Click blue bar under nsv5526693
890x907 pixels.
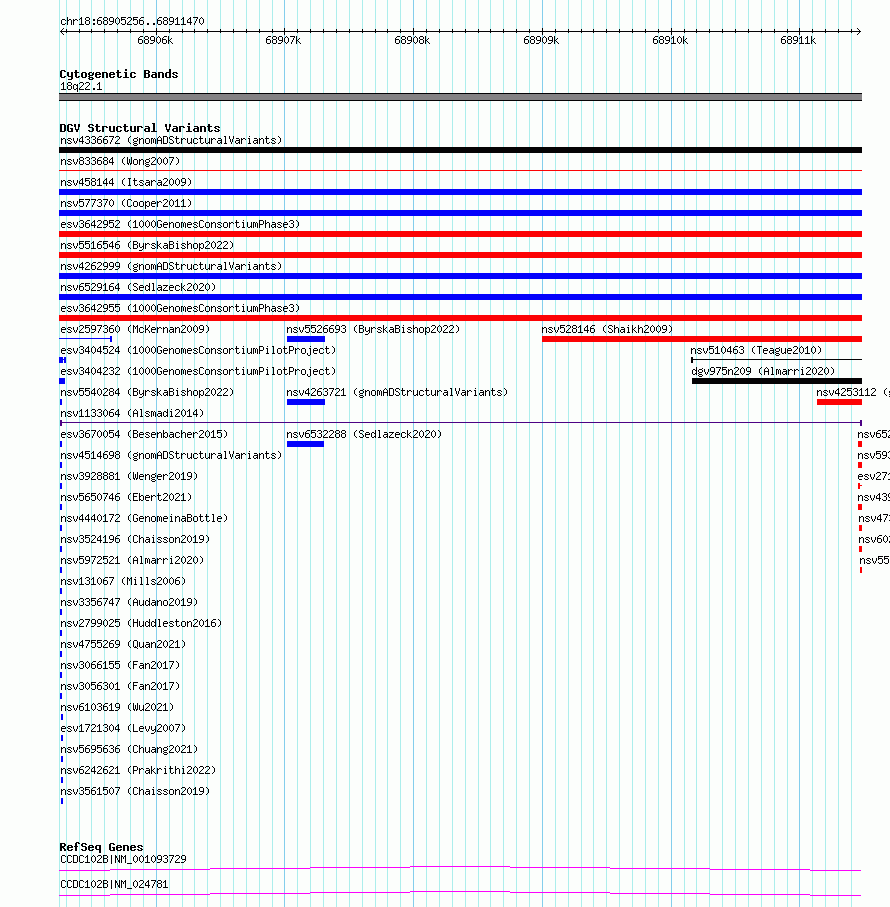pos(305,339)
